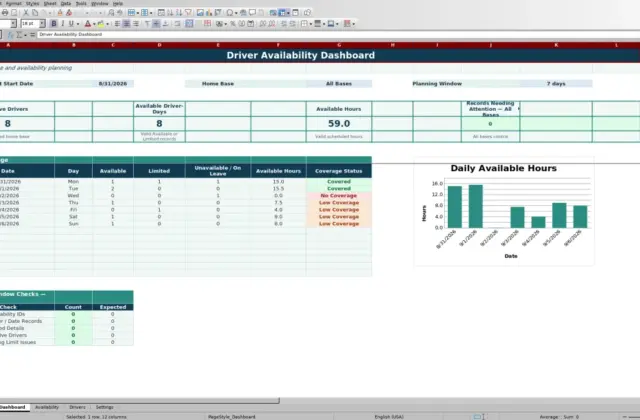The width and height of the screenshot is (640, 420).
Task: Open the Sheet menu
Action: pyautogui.click(x=50, y=3)
